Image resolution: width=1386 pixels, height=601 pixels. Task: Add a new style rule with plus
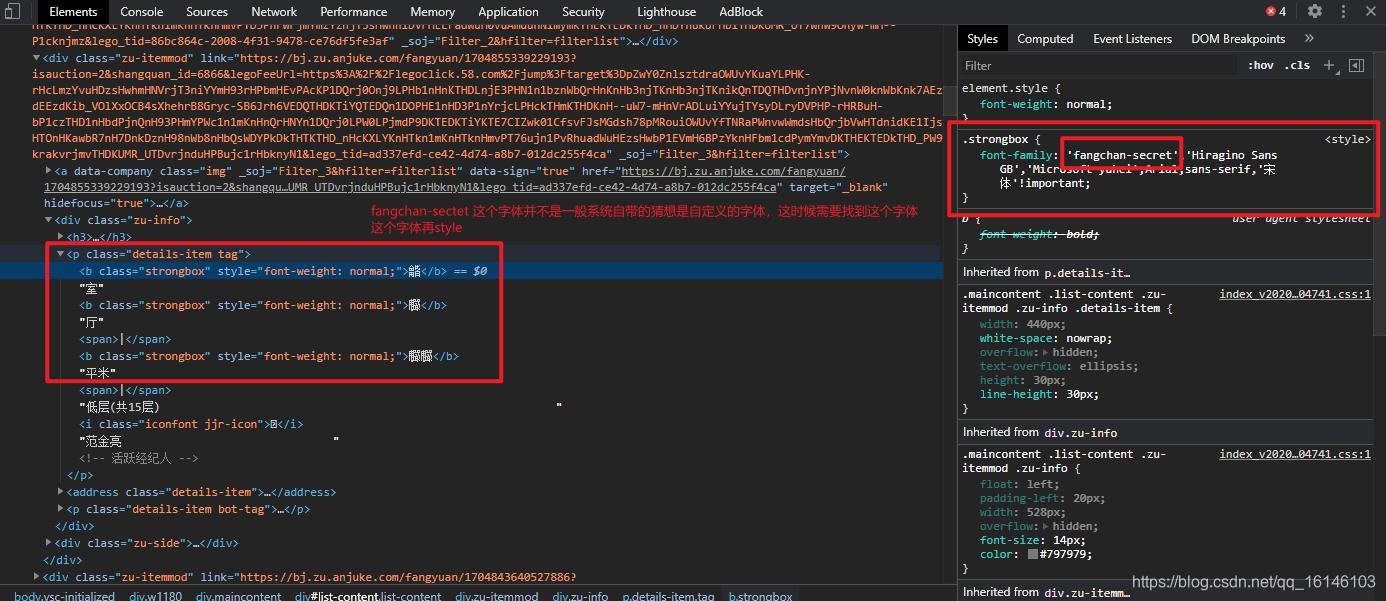(x=1329, y=65)
